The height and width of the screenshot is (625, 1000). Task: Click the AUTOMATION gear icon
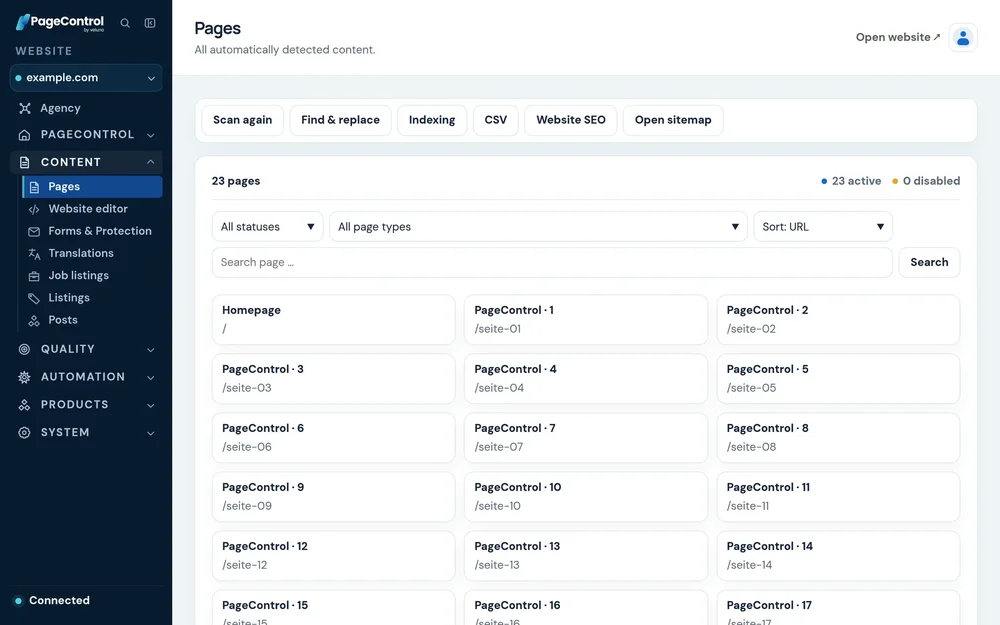click(24, 377)
